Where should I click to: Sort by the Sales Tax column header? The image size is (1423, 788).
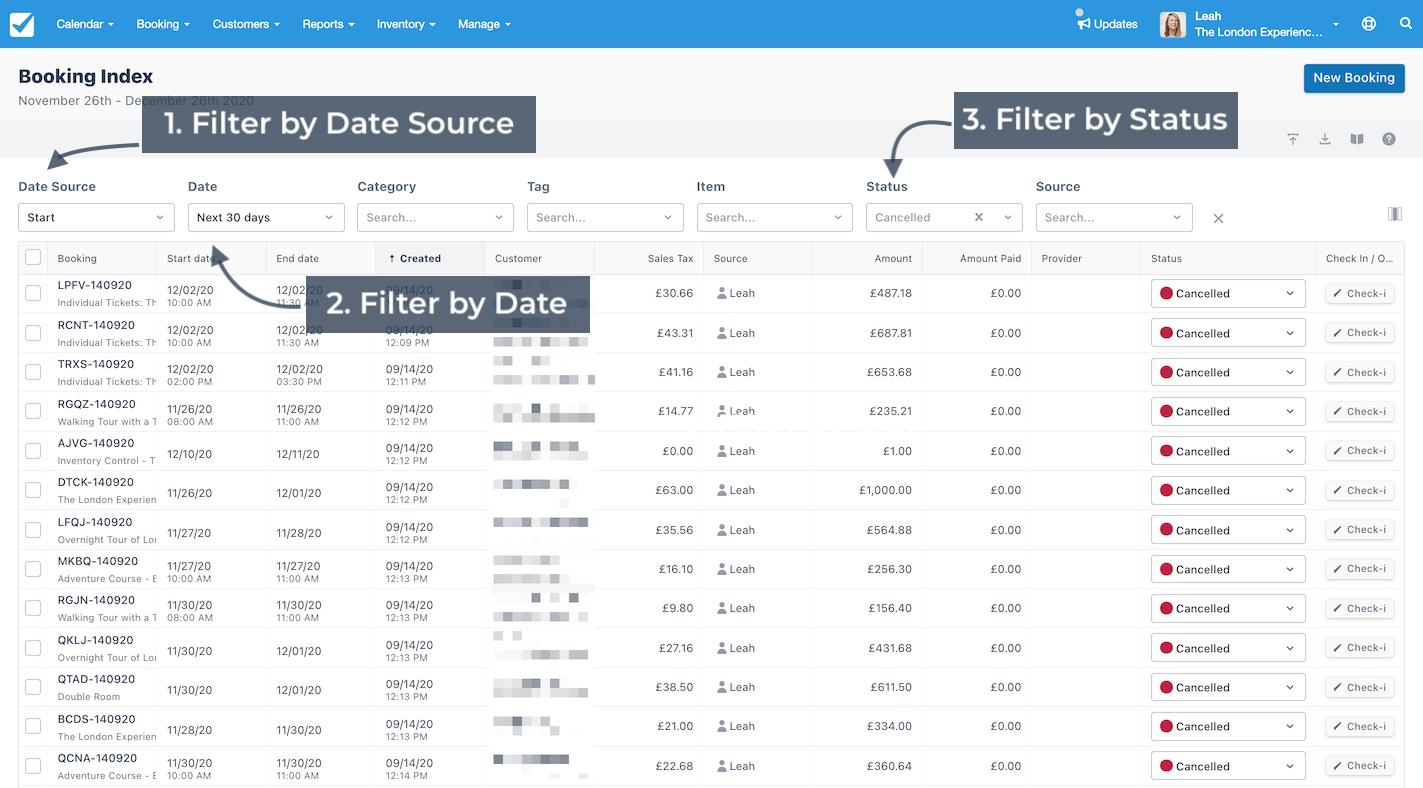click(x=649, y=258)
